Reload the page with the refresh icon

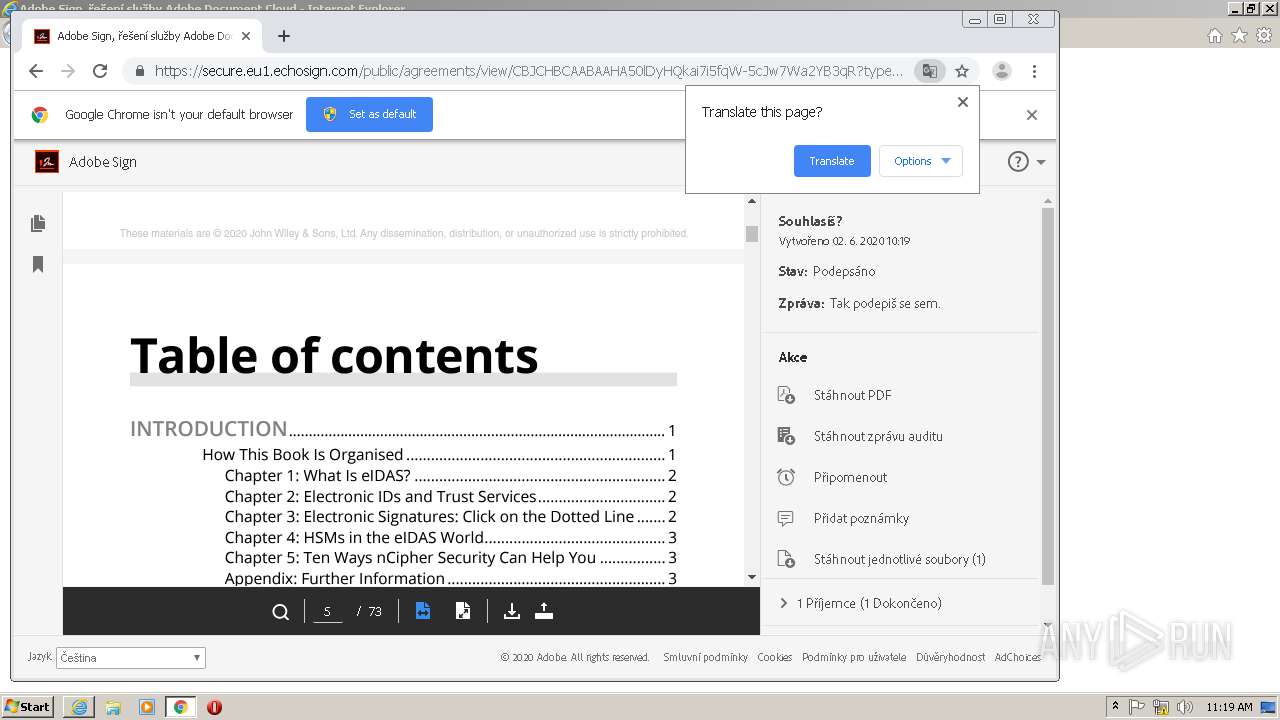coord(100,71)
